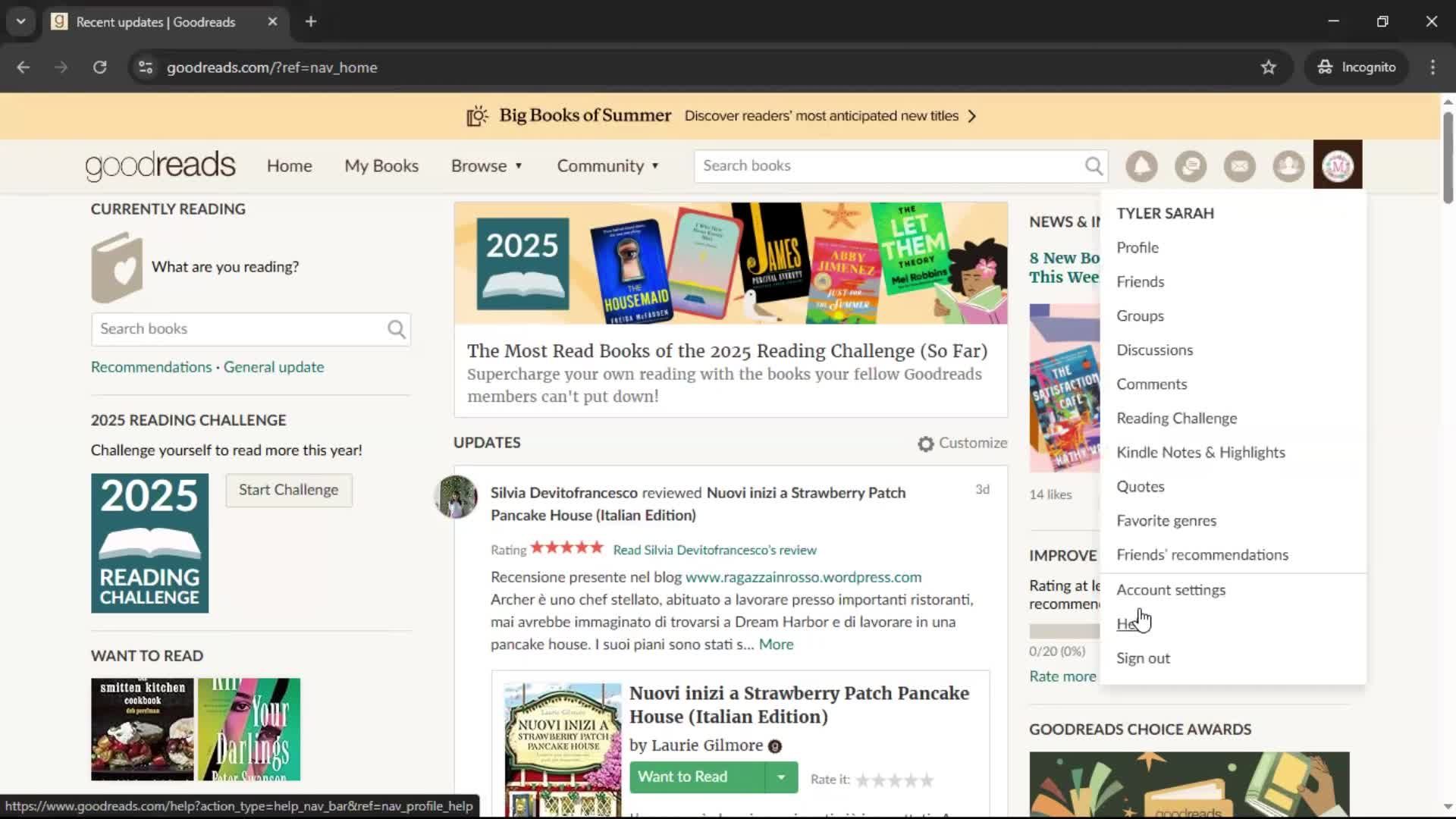This screenshot has width=1456, height=819.
Task: Select Profile from the user menu
Action: 1137,248
